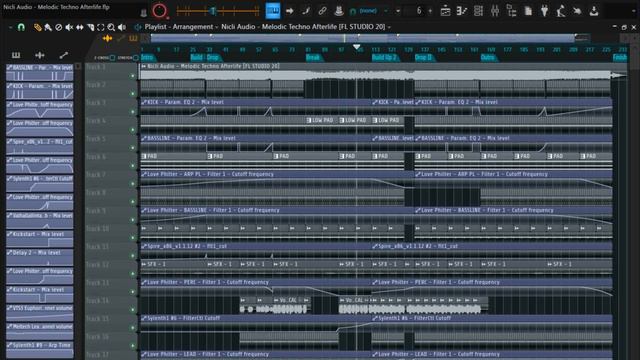The height and width of the screenshot is (360, 640).
Task: Mute Track 14 using its green dot
Action: point(133,309)
